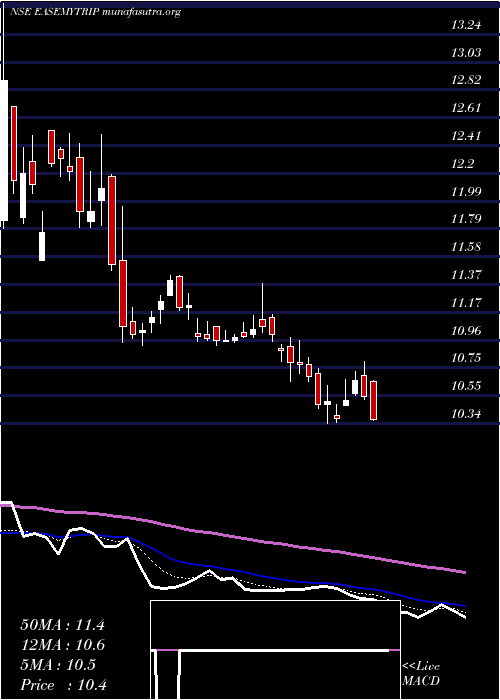
Task: Click the 11.79 price axis label
Action: (x=466, y=219)
